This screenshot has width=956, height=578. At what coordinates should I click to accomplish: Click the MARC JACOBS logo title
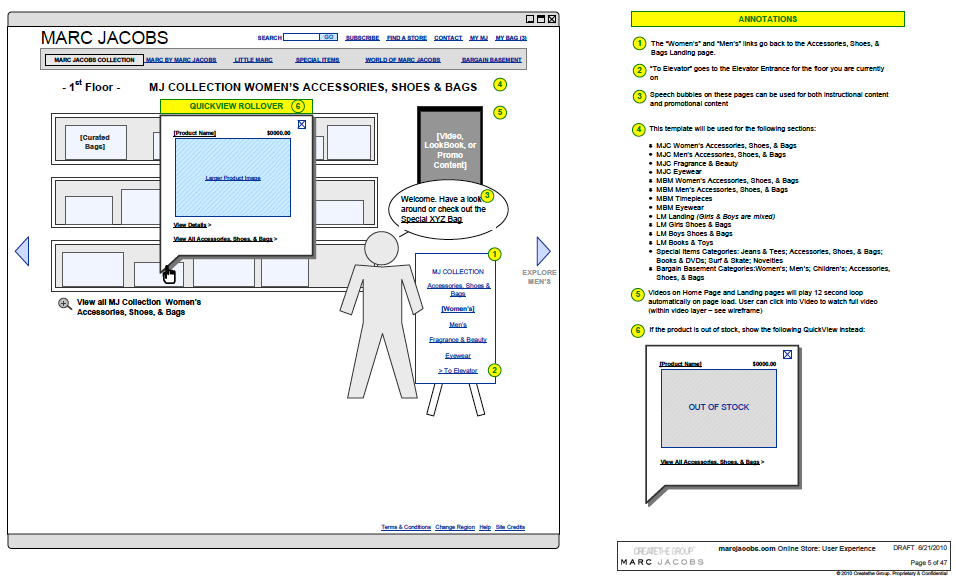(104, 38)
